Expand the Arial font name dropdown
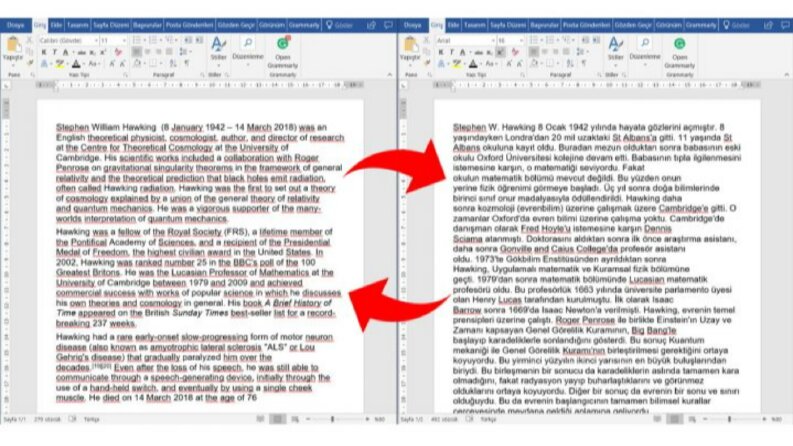Screen dimensions: 793x446 point(493,40)
